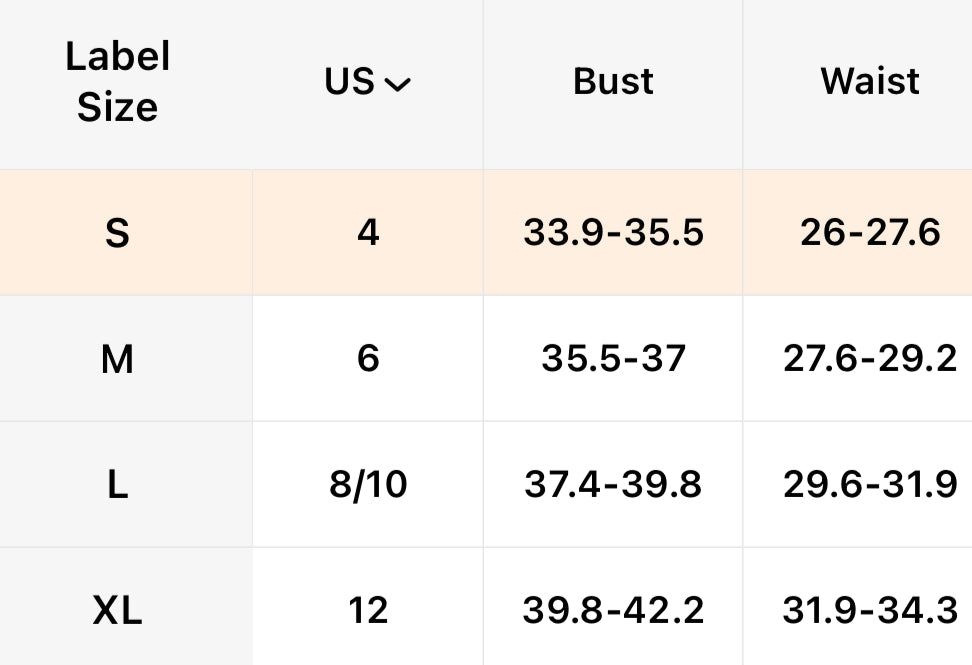Select the XL label size cell
The image size is (972, 665).
coord(117,610)
